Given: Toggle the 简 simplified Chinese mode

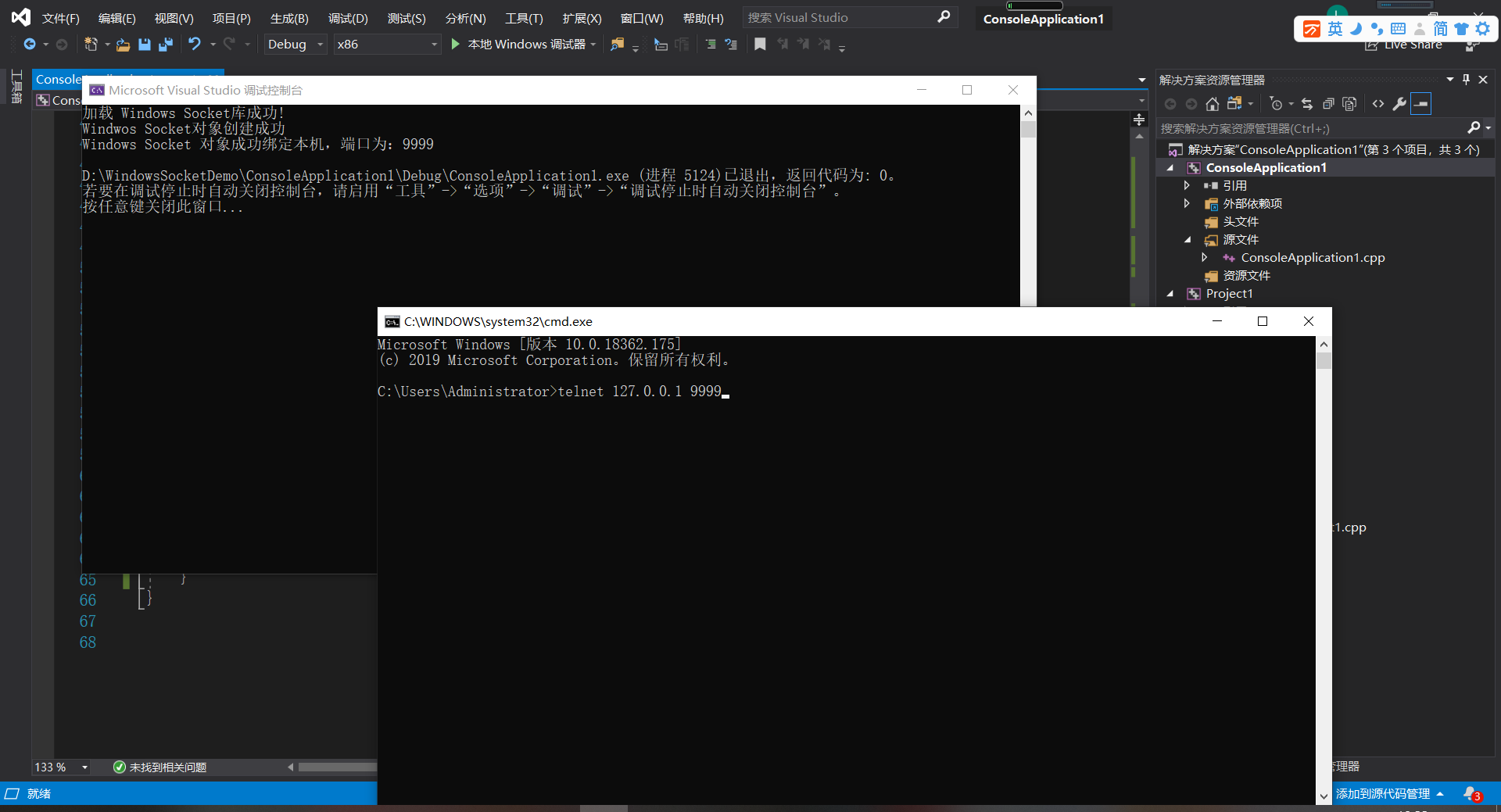Looking at the screenshot, I should [1440, 29].
